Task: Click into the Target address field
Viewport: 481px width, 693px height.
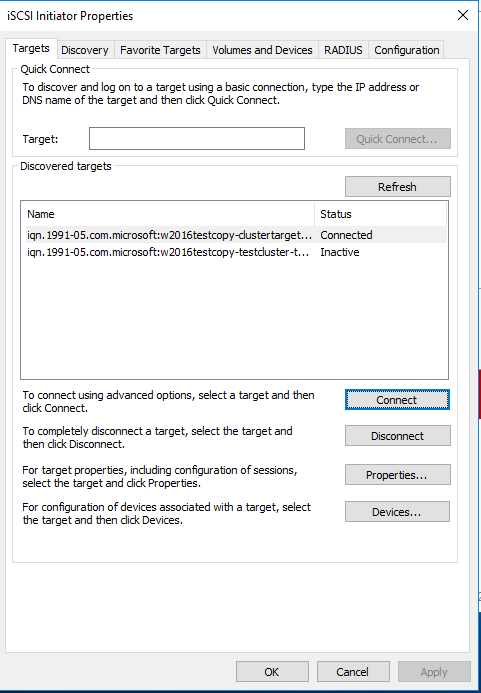Action: pos(197,138)
